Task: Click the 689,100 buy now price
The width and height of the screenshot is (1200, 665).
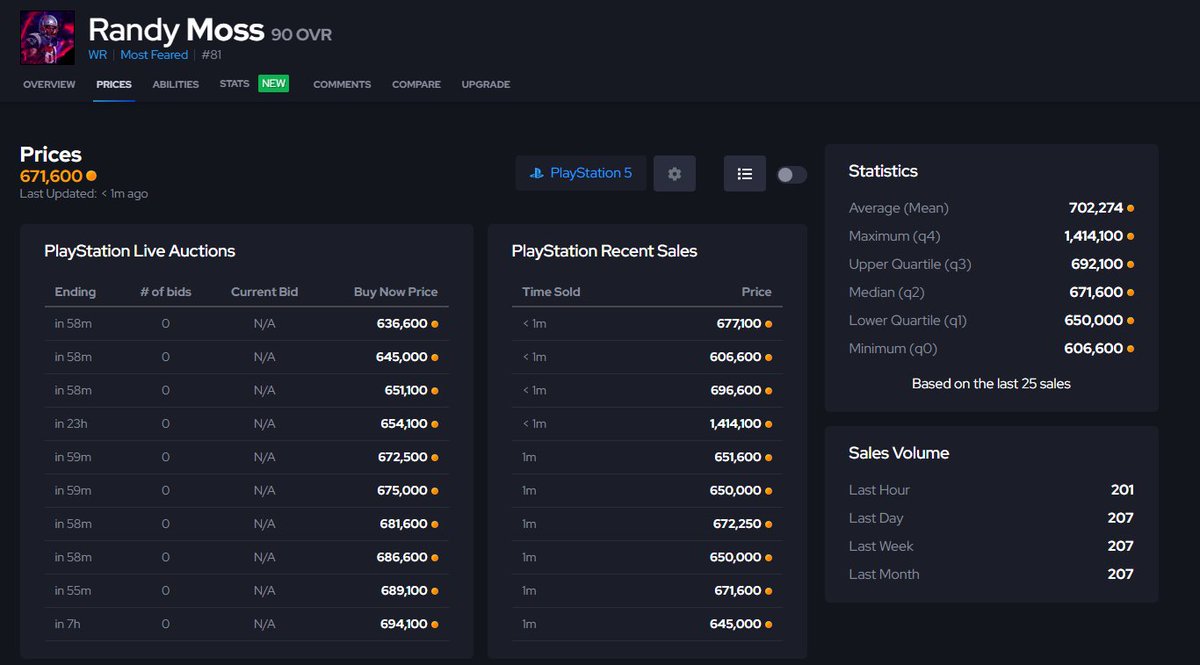Action: click(x=403, y=591)
